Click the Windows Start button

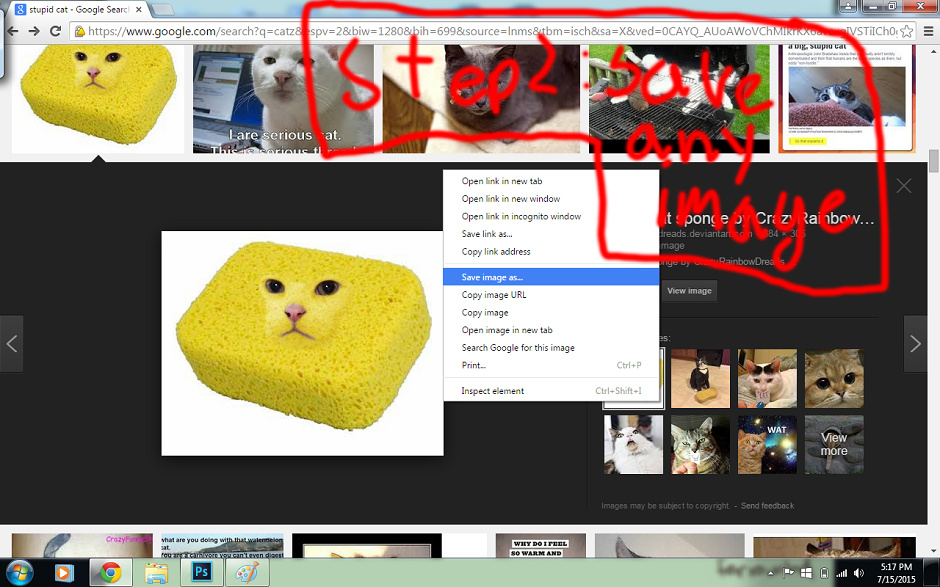tap(19, 573)
